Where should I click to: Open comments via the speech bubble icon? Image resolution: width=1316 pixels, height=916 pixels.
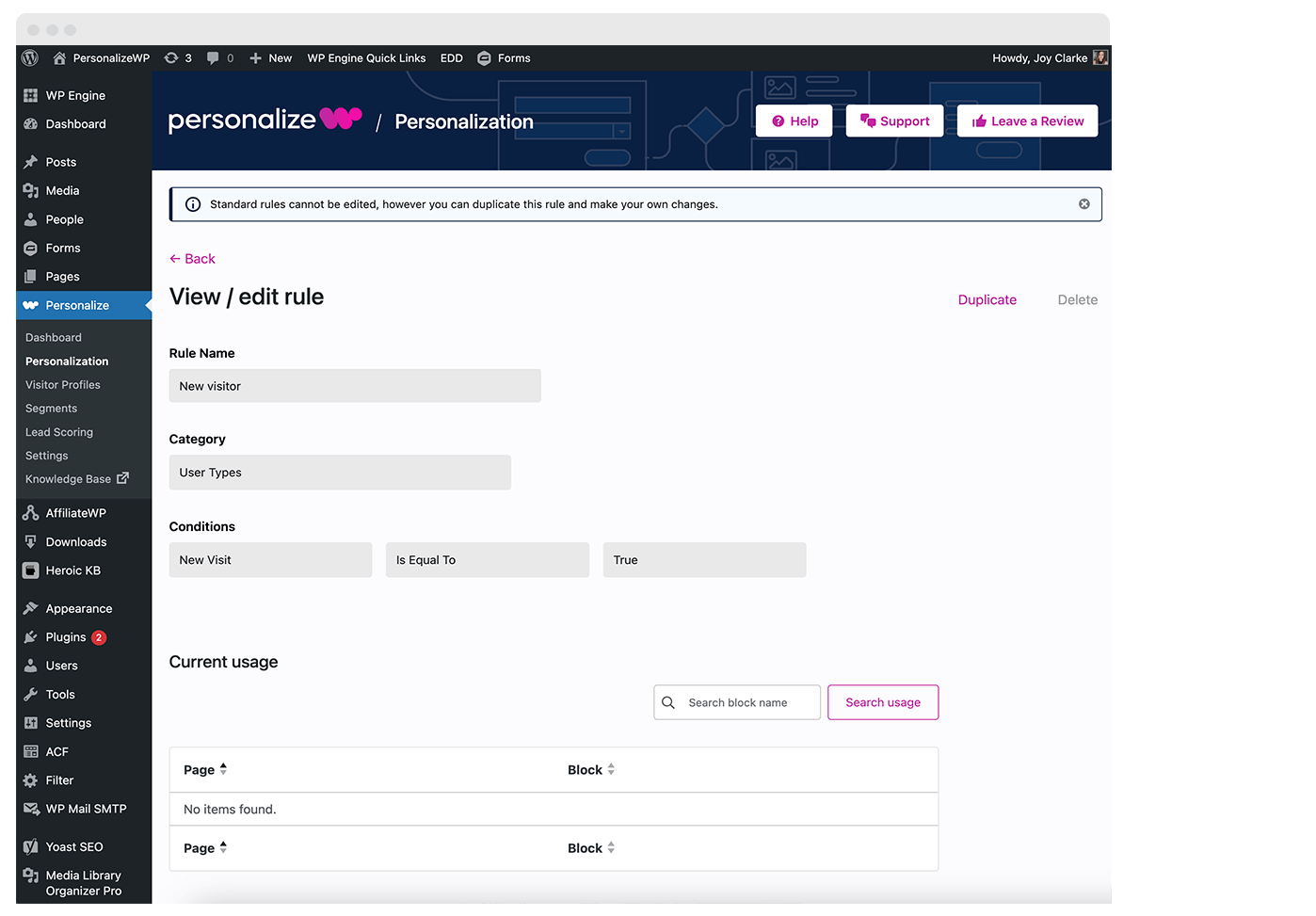pyautogui.click(x=215, y=57)
